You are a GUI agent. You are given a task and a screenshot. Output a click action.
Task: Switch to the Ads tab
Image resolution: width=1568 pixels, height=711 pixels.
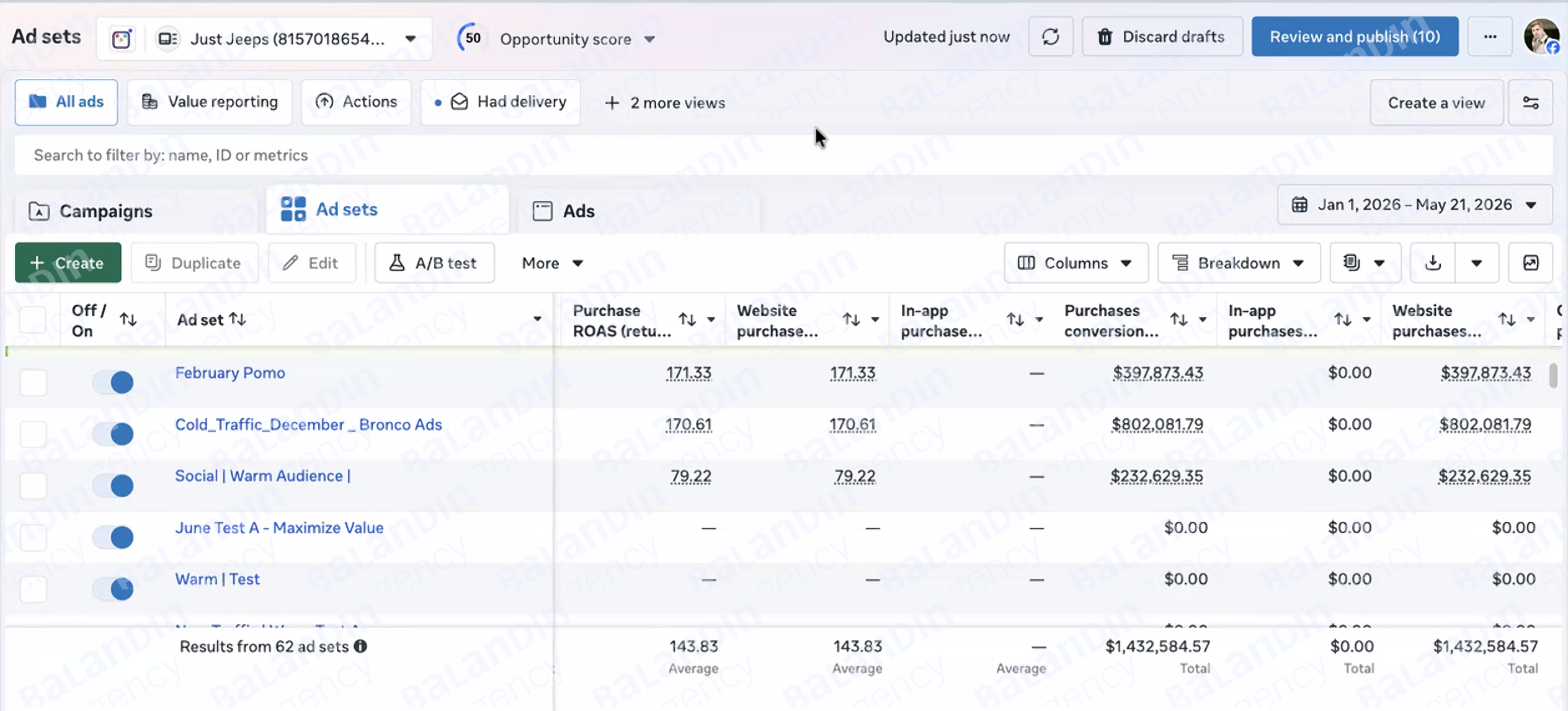point(564,211)
